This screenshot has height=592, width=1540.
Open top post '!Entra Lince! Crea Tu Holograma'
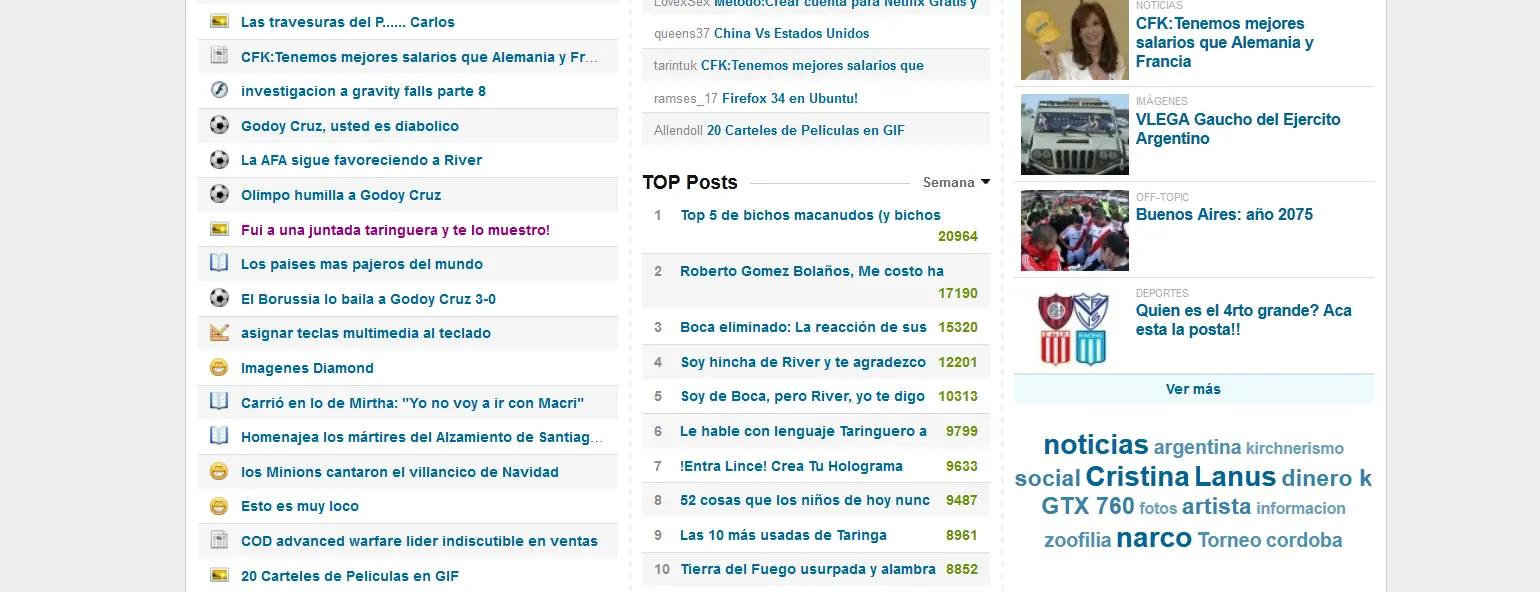click(791, 466)
